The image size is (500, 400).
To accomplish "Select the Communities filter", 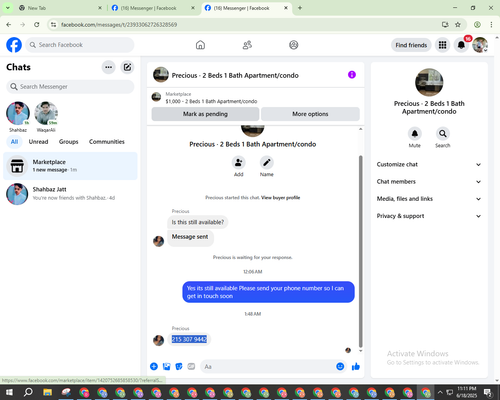I will click(x=107, y=142).
